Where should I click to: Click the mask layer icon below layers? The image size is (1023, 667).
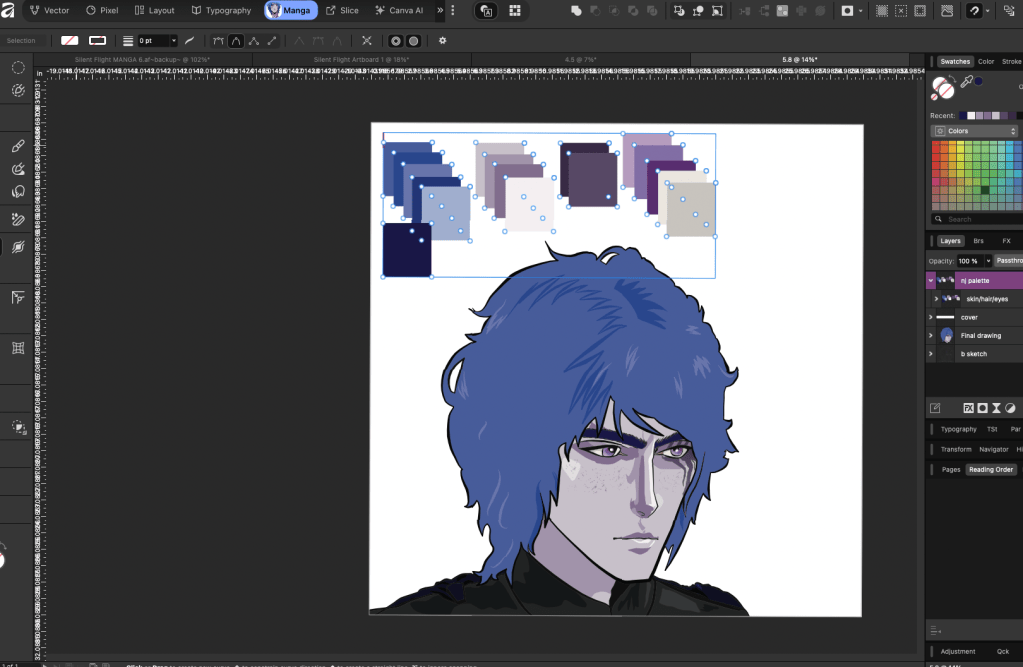[982, 408]
